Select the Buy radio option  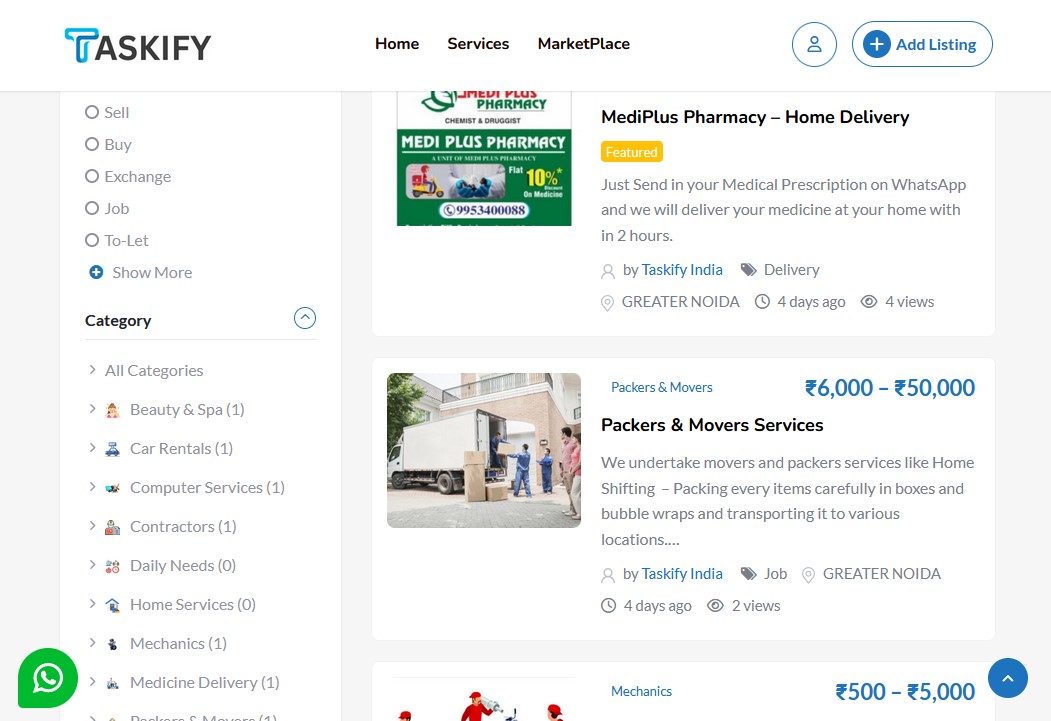[x=92, y=144]
